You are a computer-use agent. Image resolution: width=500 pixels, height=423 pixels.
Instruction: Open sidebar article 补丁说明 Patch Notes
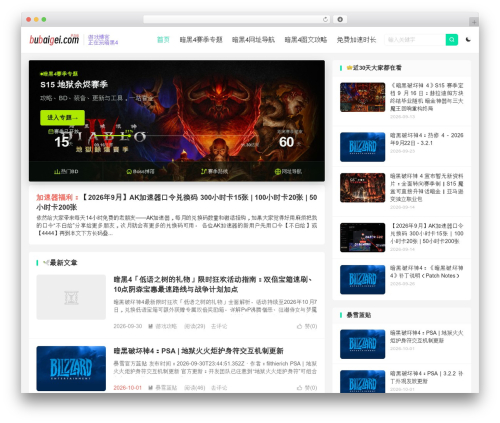tap(427, 272)
